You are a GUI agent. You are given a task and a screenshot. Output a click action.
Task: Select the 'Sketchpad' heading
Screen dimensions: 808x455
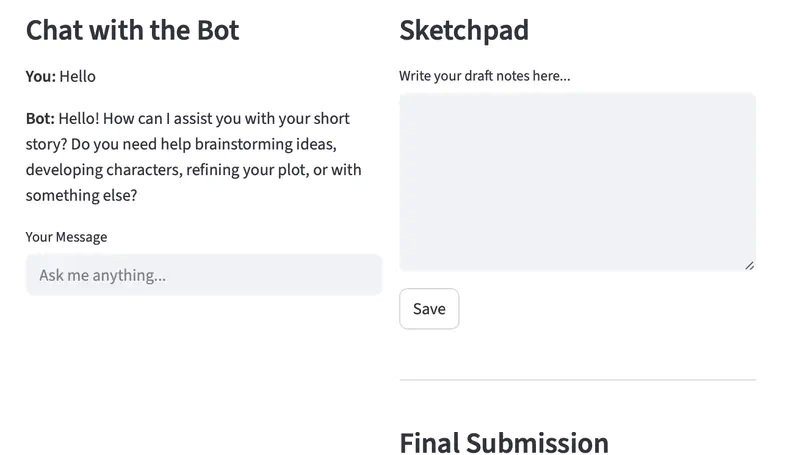click(x=464, y=30)
